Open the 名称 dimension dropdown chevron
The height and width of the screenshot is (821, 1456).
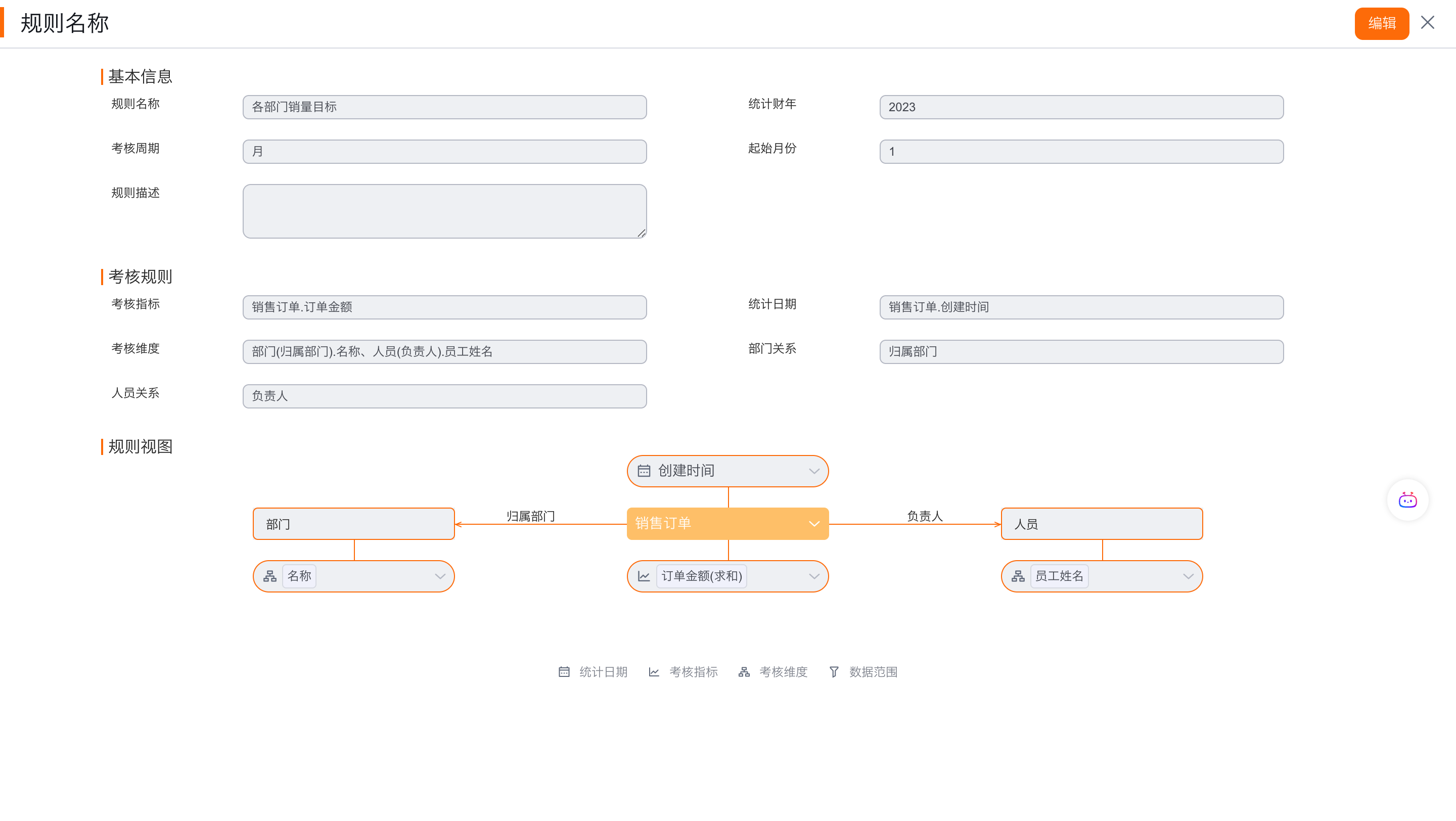coord(440,576)
